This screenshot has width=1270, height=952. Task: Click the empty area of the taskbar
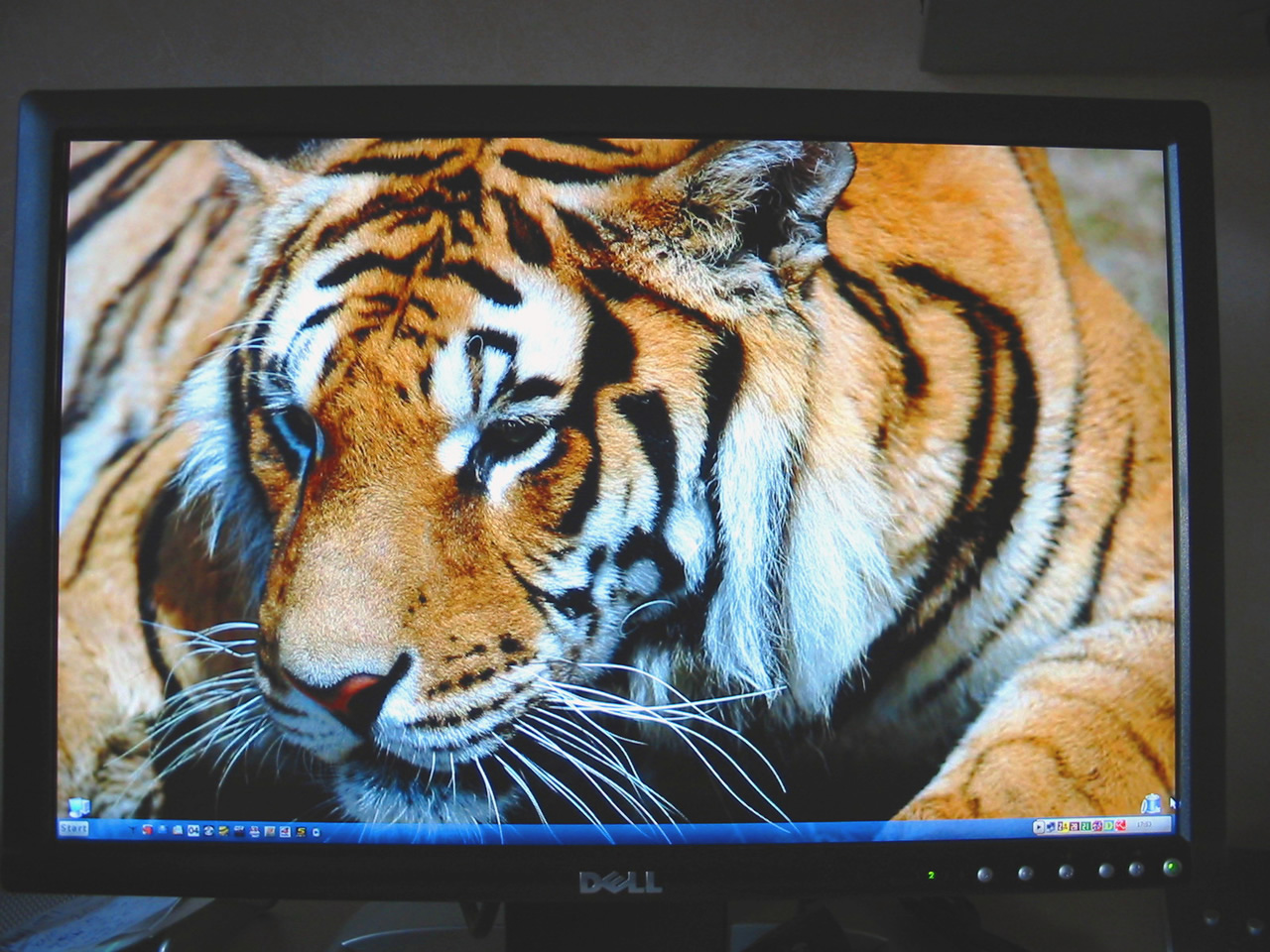[x=645, y=833]
